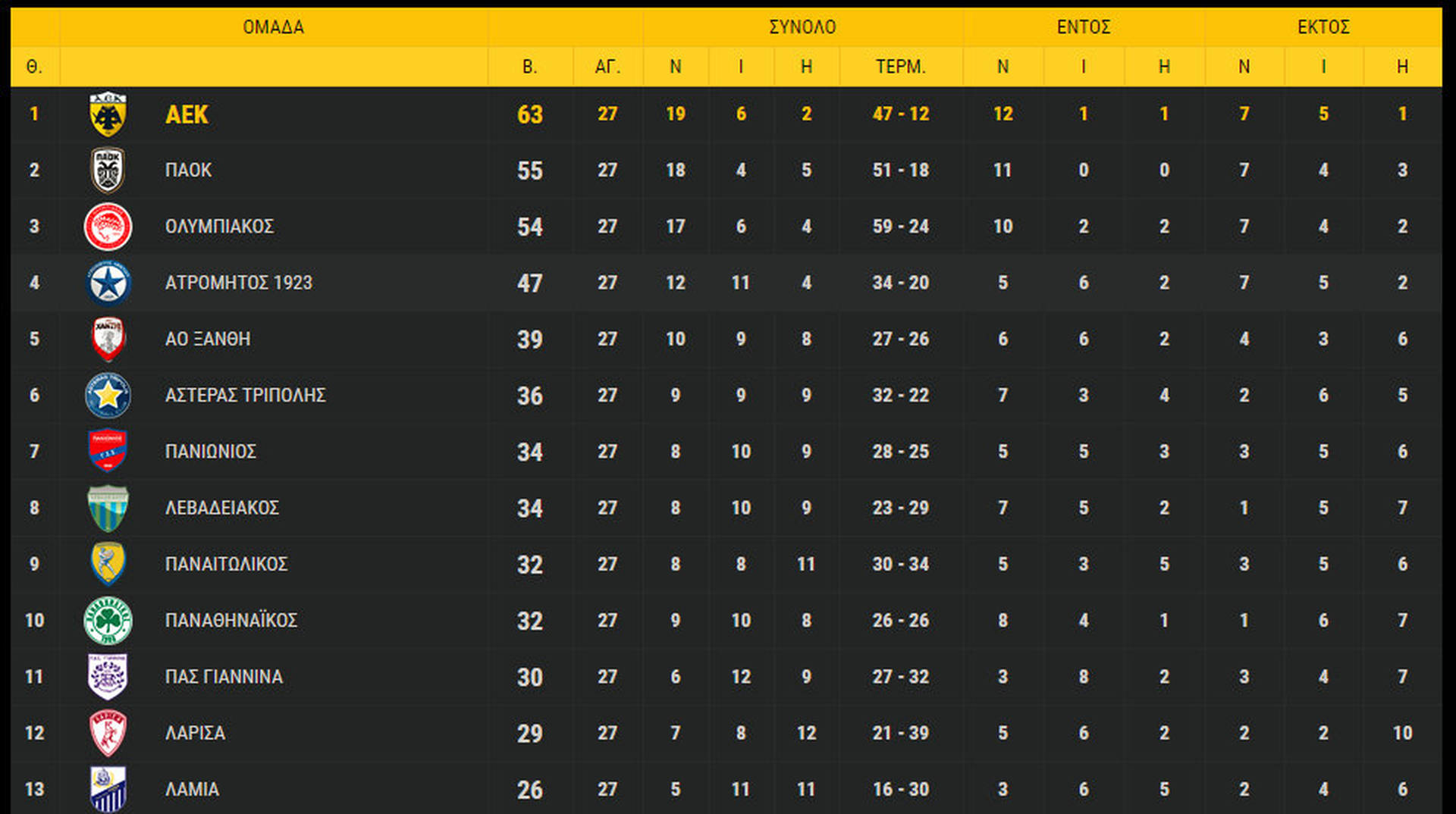This screenshot has height=814, width=1456.
Task: Click the Ατρόμητος 1923 star crest
Action: [108, 283]
